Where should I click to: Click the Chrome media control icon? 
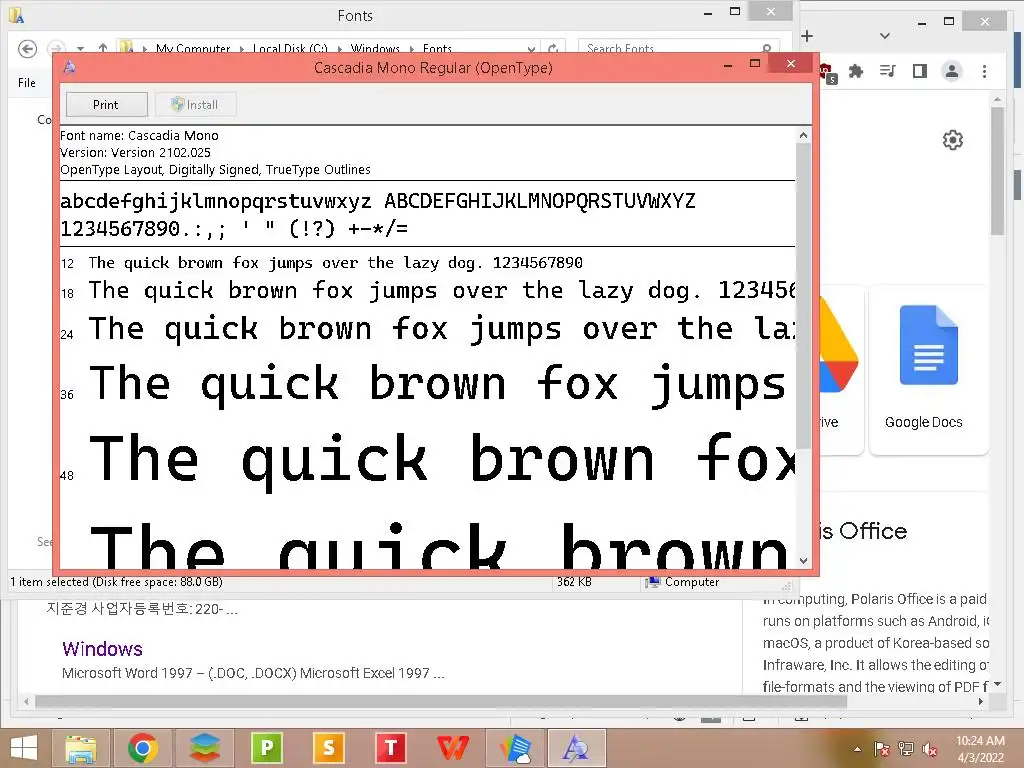888,71
